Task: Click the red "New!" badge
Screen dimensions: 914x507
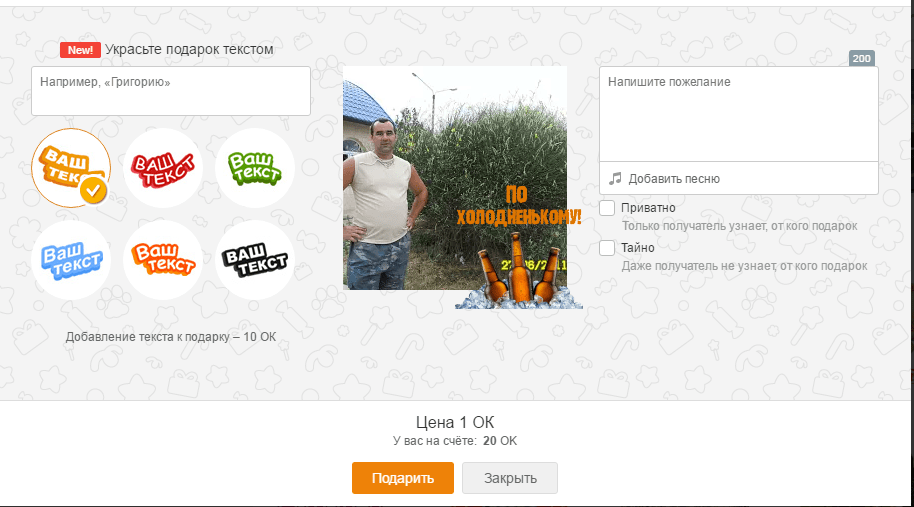Action: pos(80,50)
